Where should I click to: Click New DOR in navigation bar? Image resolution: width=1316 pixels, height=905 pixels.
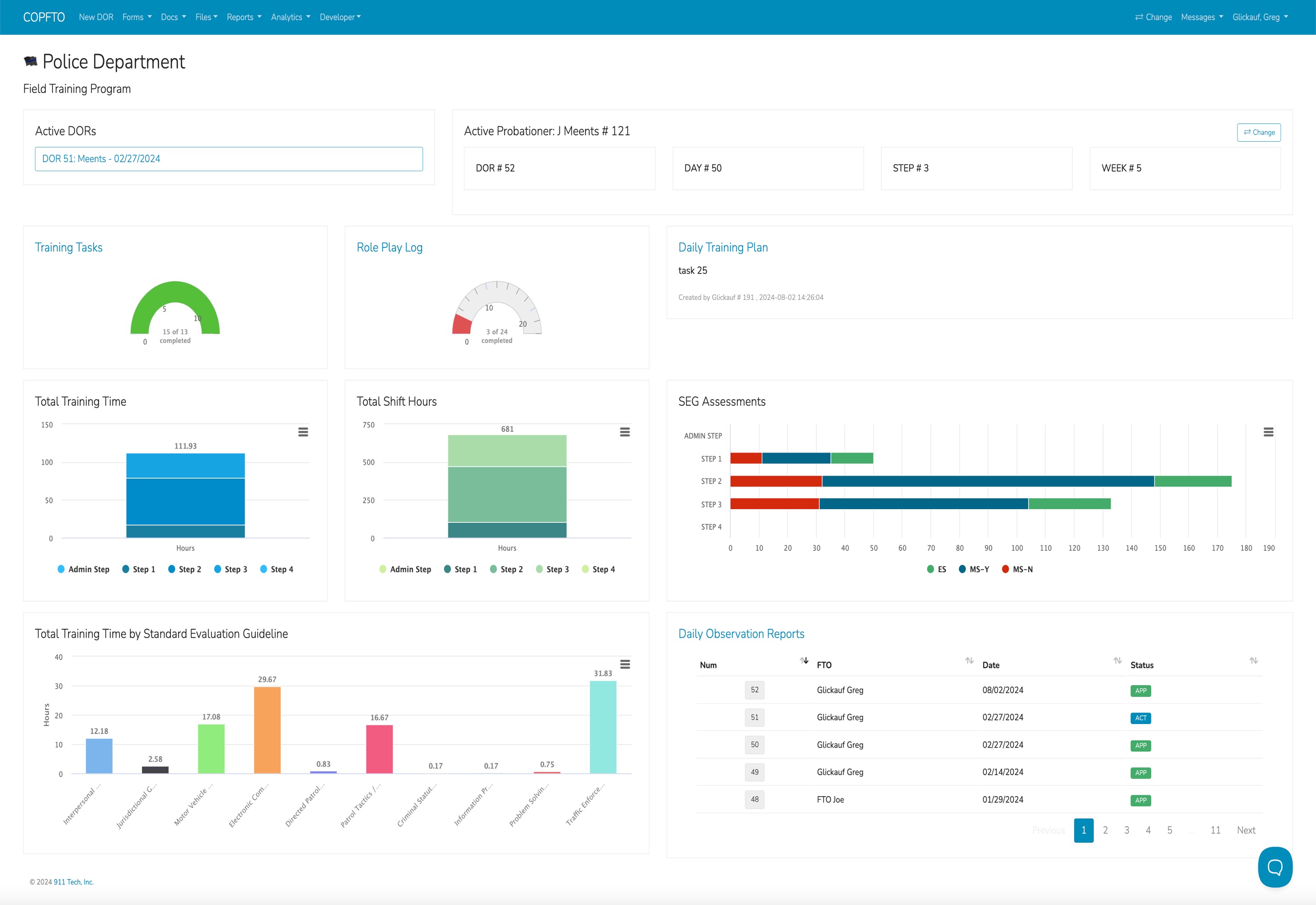pyautogui.click(x=96, y=17)
